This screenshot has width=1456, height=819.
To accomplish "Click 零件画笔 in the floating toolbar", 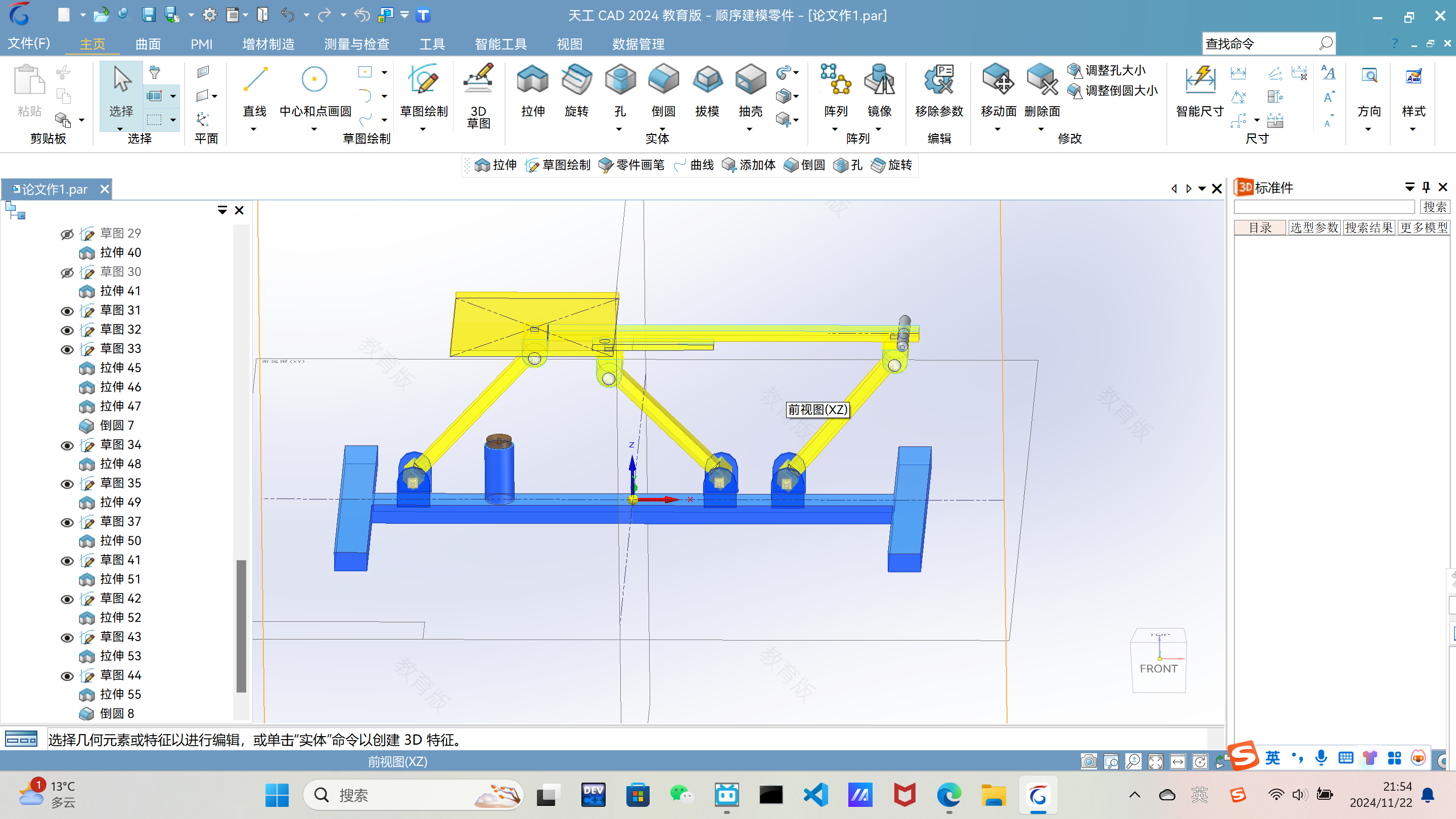I will [x=631, y=165].
